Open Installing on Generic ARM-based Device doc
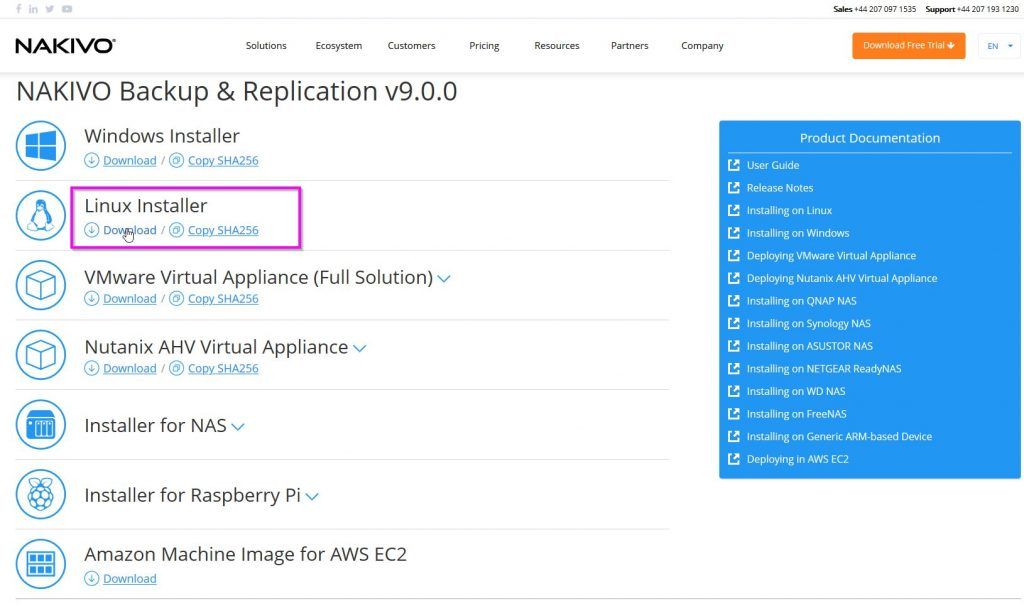This screenshot has height=606, width=1024. [x=839, y=437]
